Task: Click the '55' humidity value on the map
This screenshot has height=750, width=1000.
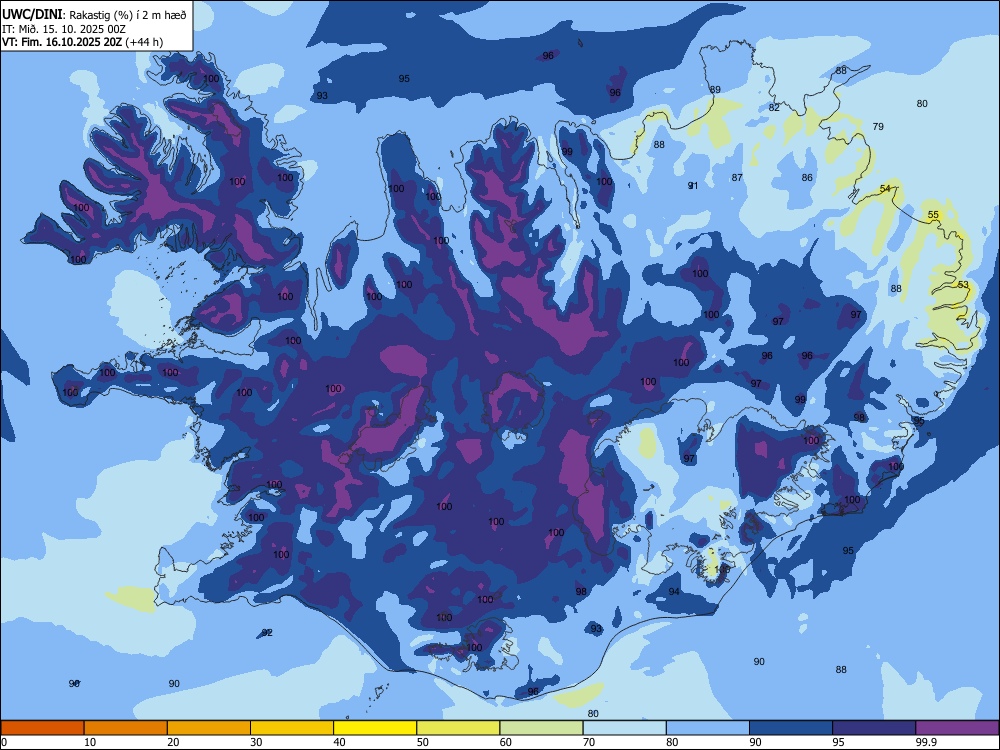Action: tap(933, 215)
